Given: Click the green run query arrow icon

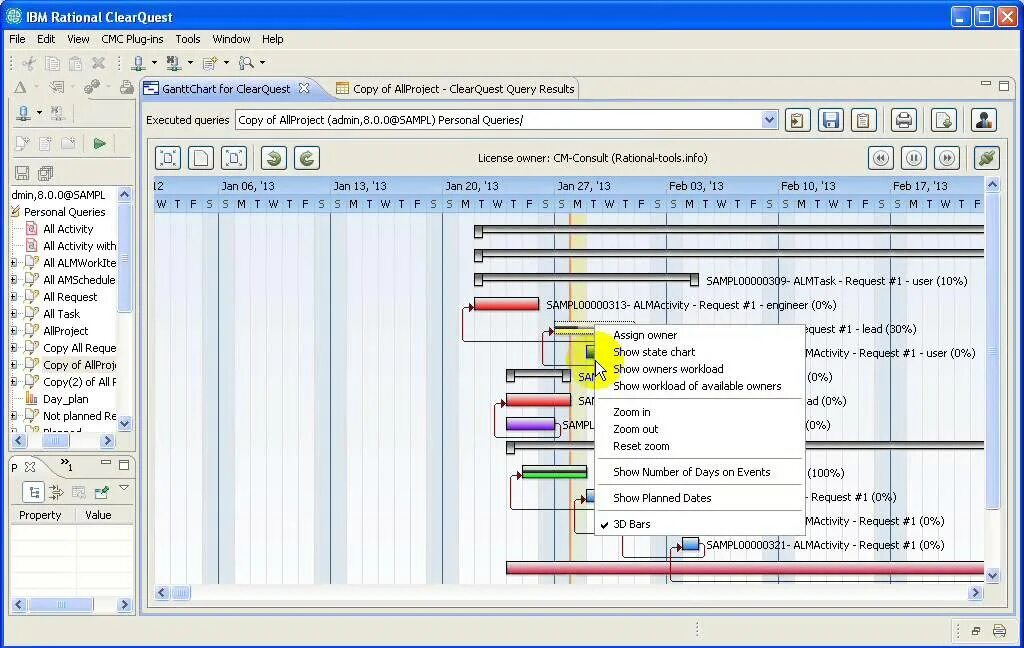Looking at the screenshot, I should coord(99,143).
